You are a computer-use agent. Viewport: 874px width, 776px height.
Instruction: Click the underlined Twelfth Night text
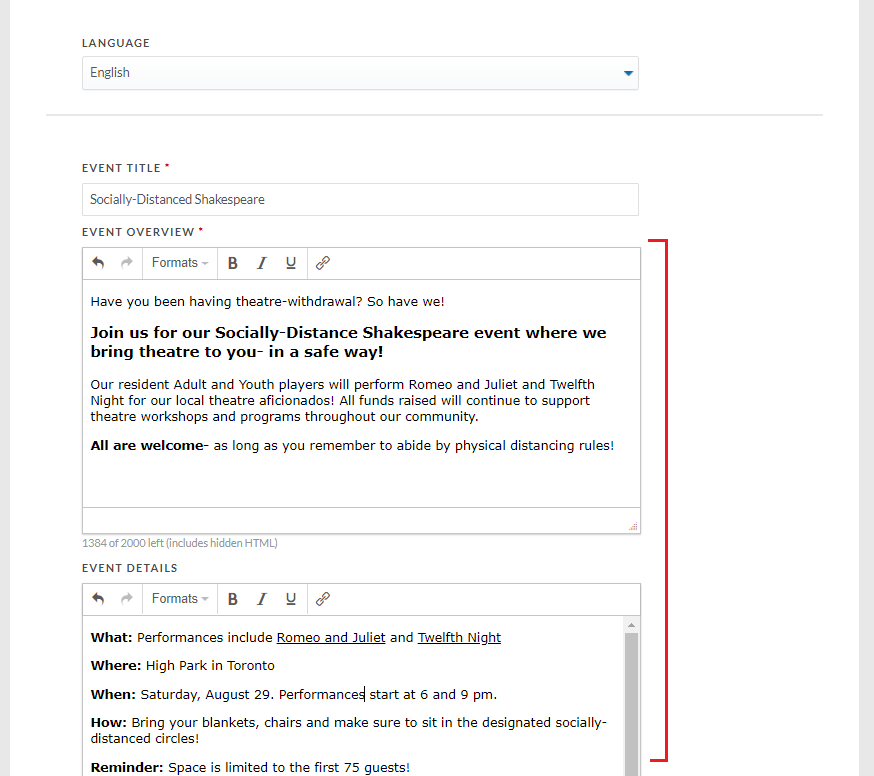(459, 638)
